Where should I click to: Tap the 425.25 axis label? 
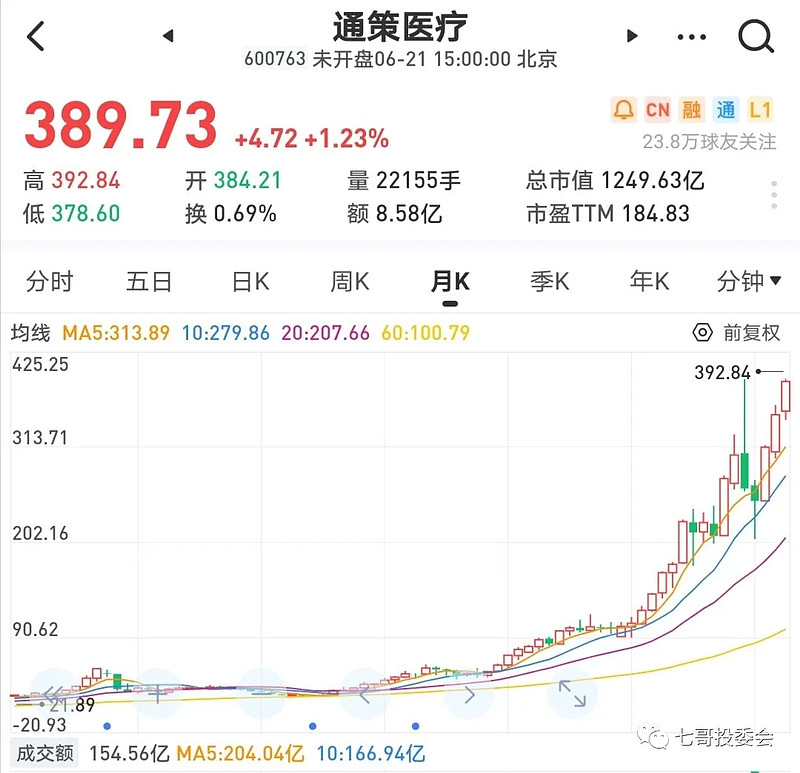(x=40, y=364)
